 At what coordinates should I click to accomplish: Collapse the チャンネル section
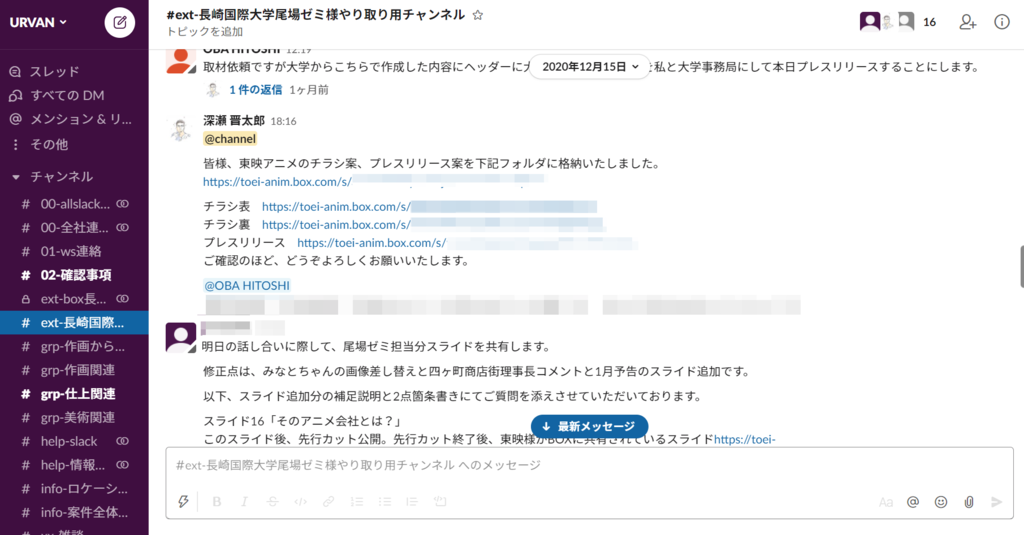[x=16, y=177]
